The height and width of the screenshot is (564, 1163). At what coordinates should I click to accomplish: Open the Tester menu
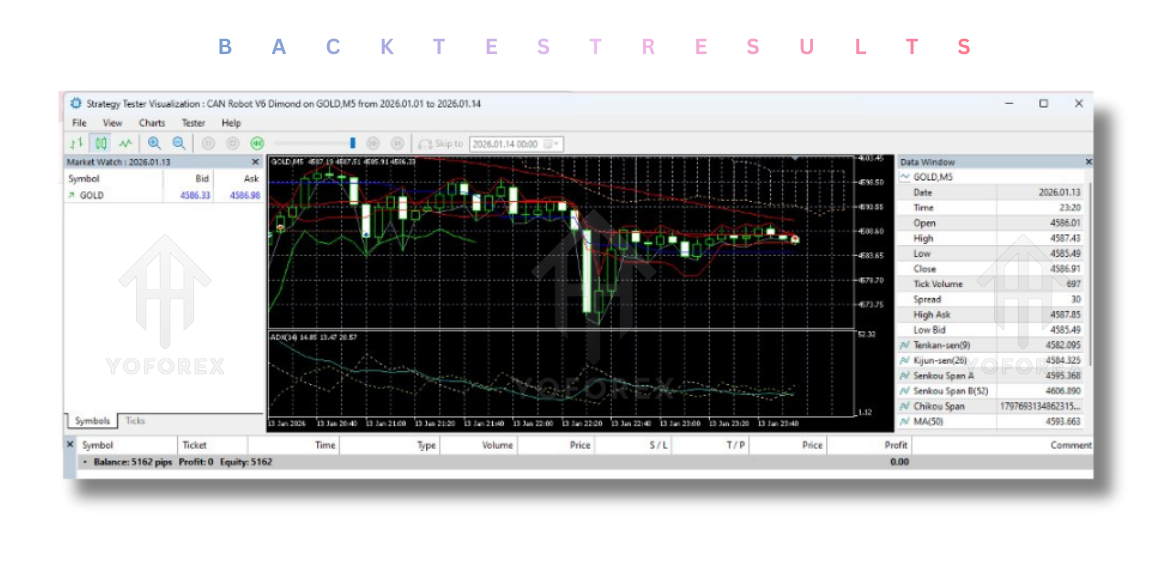pos(193,123)
